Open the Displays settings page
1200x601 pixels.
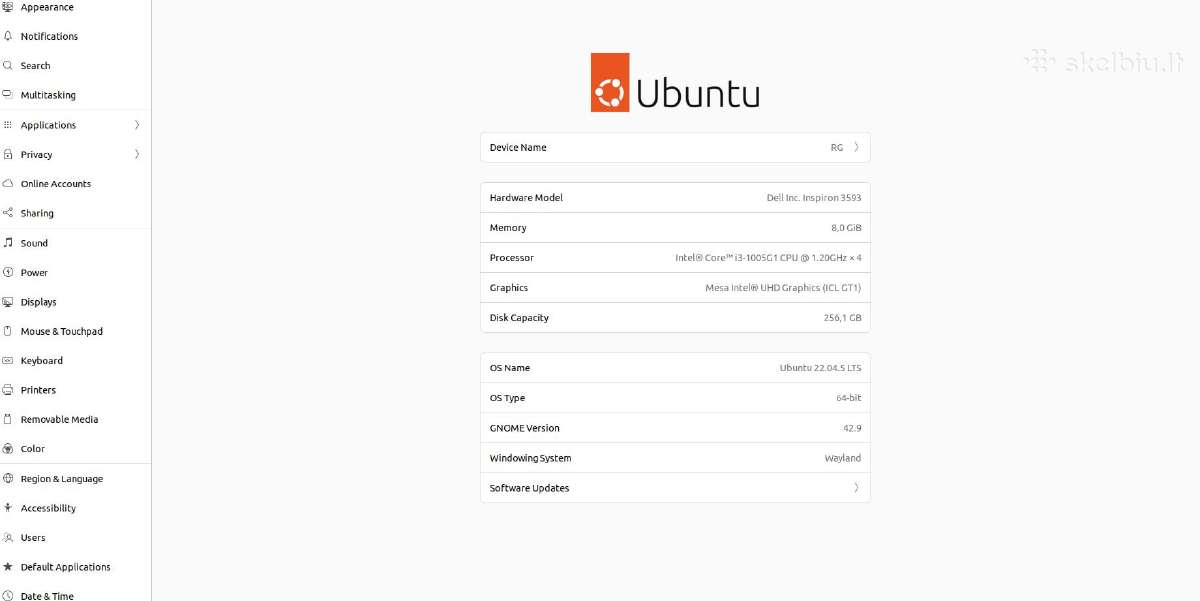pyautogui.click(x=39, y=302)
